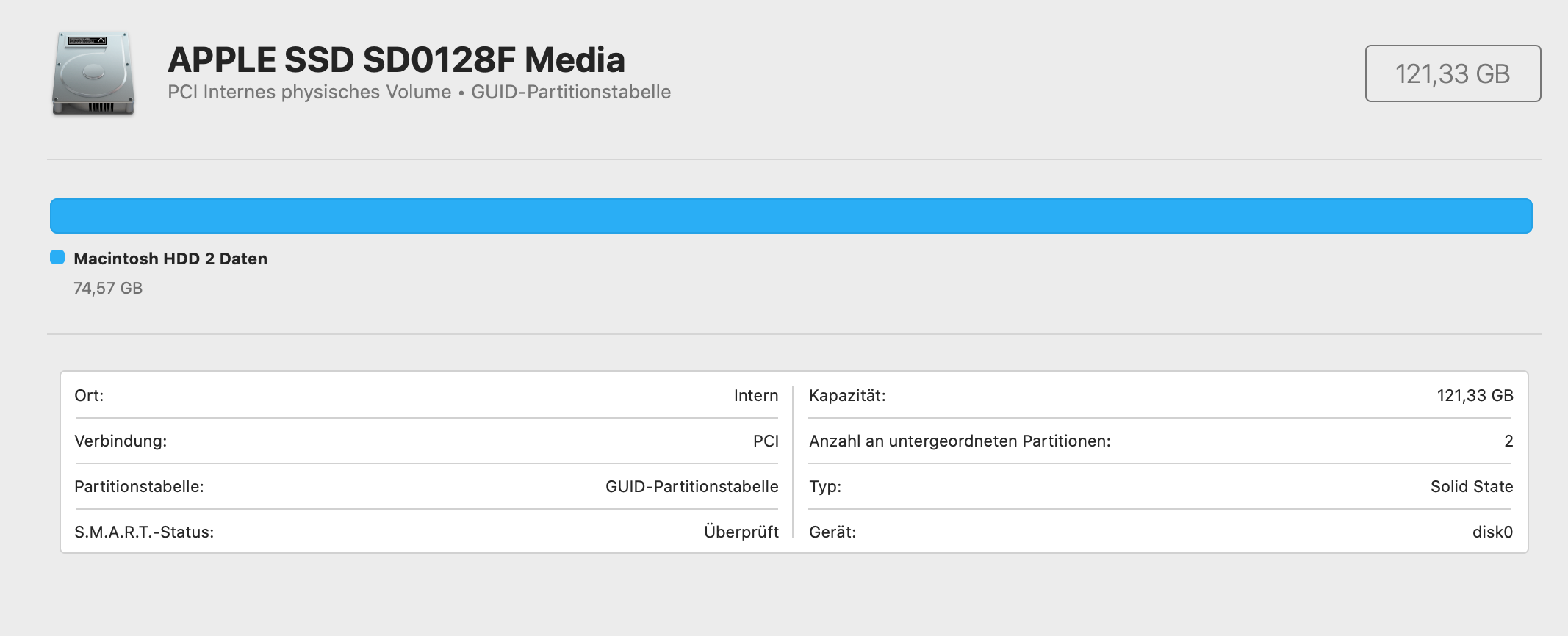The height and width of the screenshot is (636, 1568).
Task: Click the 74,57 GB partition size text
Action: 108,288
